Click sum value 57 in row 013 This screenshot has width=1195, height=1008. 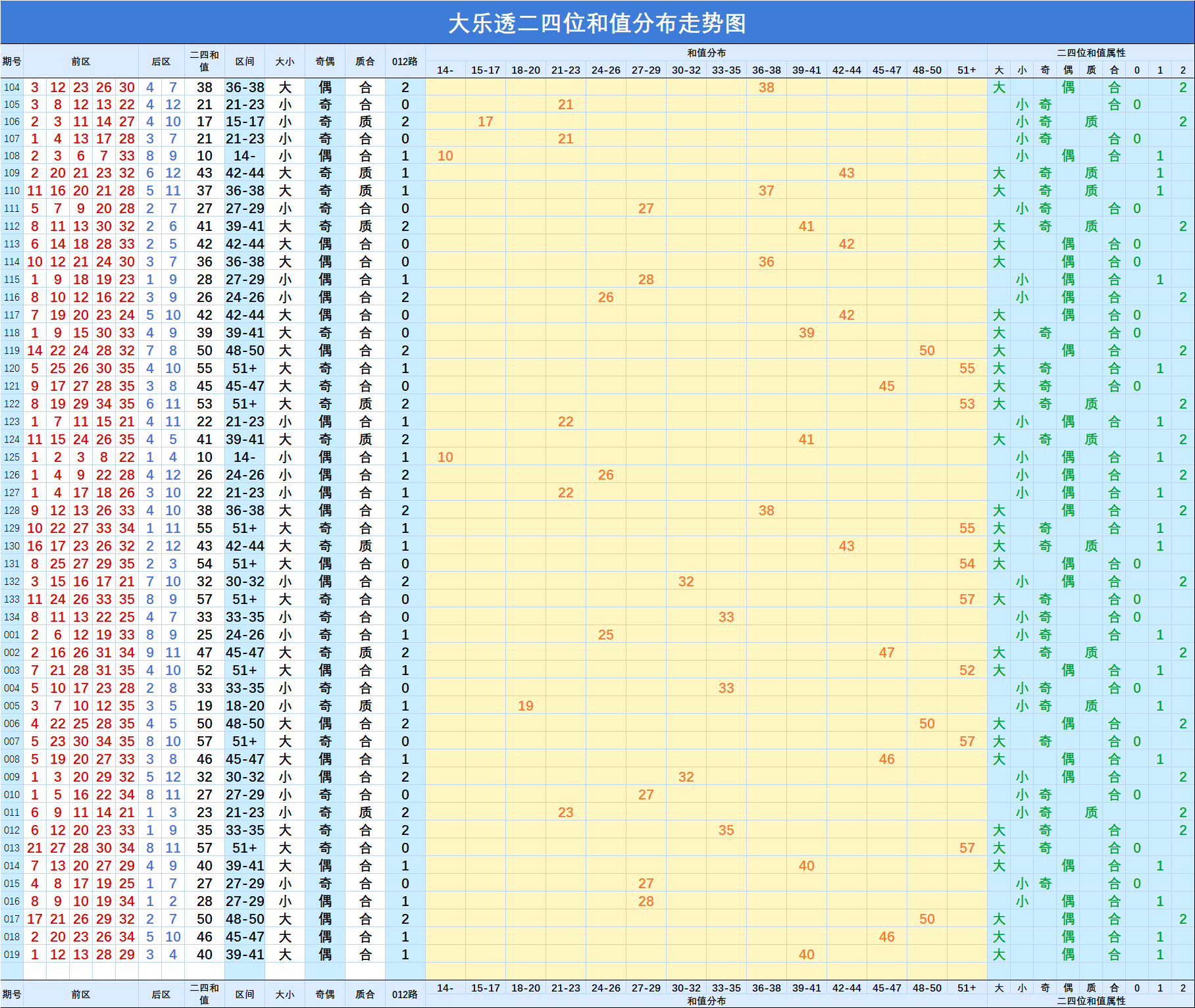[x=205, y=848]
